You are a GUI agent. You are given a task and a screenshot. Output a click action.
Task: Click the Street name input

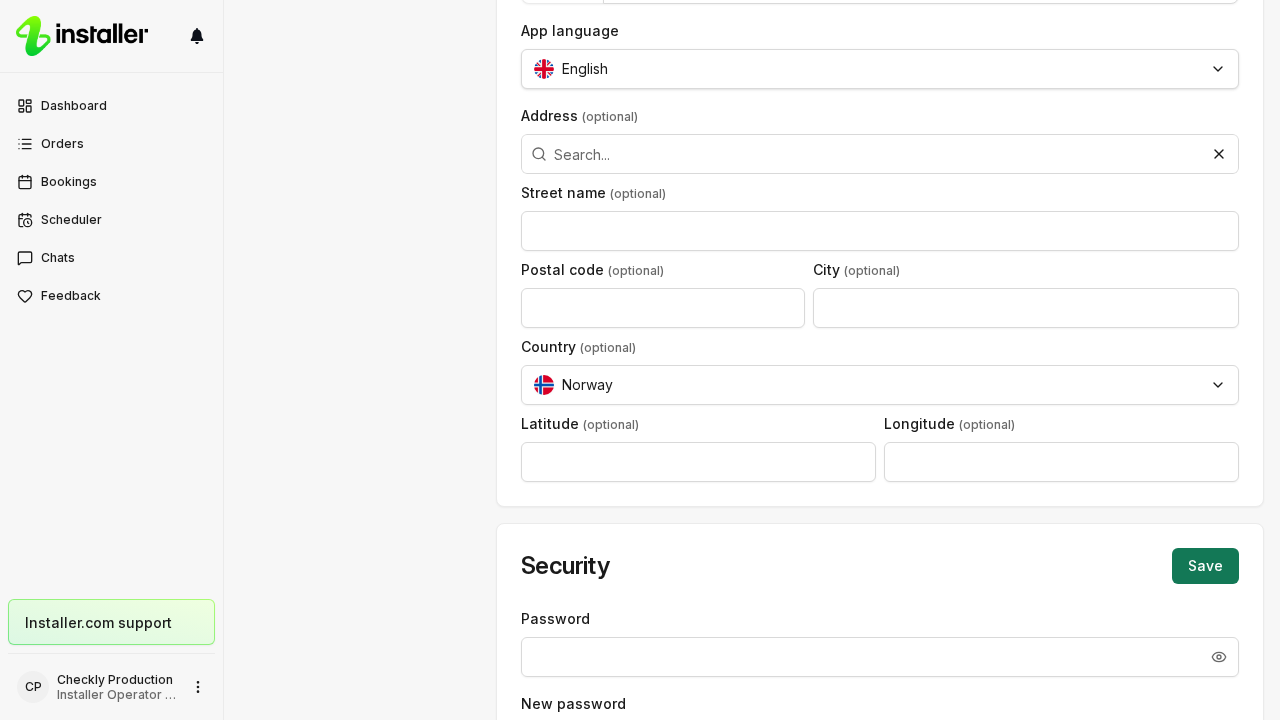880,231
